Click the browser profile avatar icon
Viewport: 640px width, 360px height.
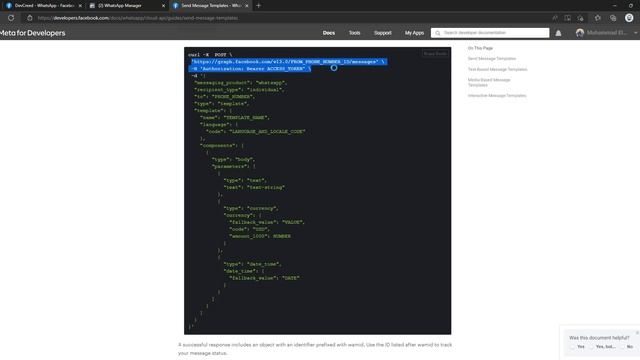(629, 18)
